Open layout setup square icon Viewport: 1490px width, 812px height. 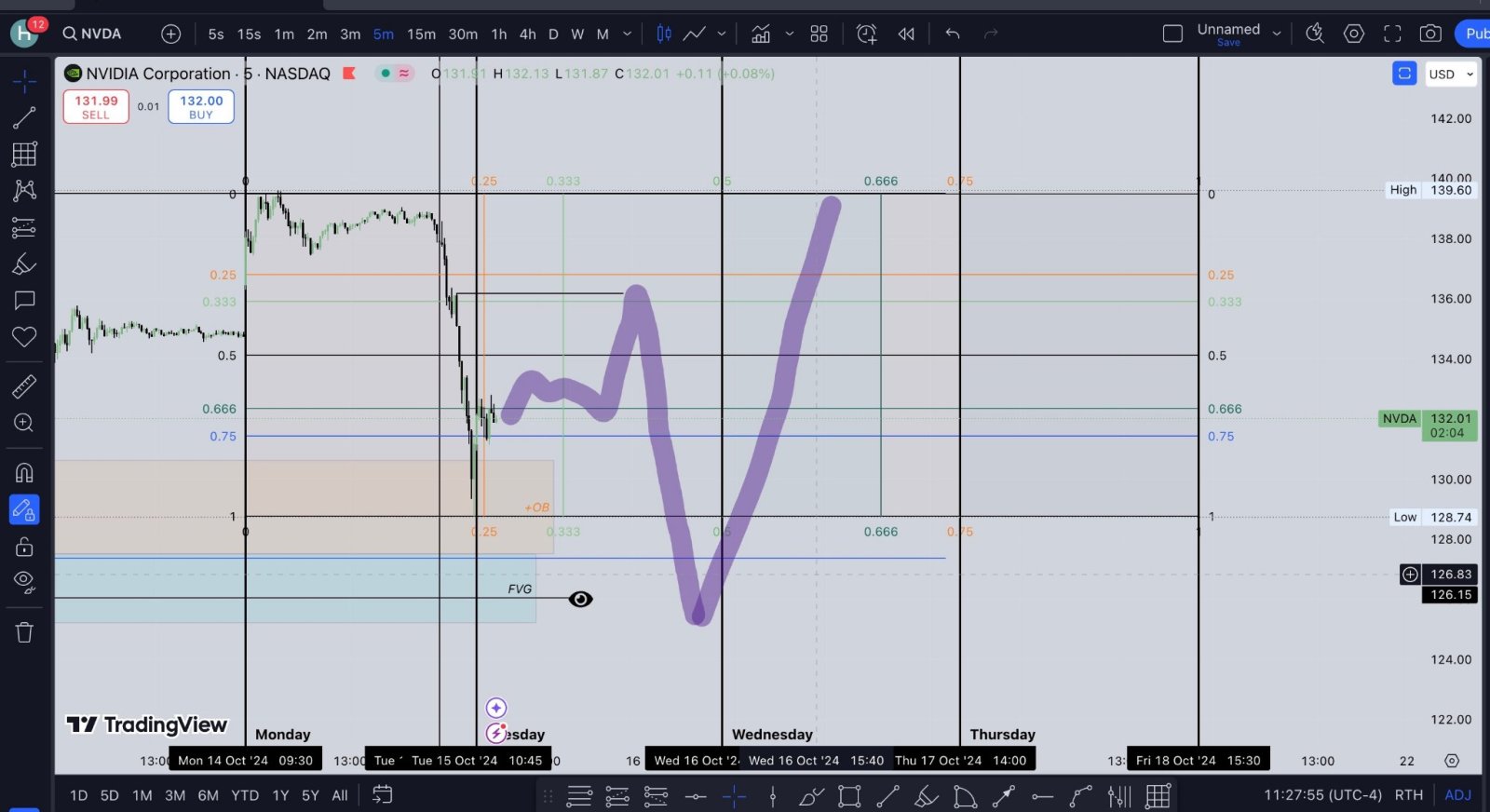1172,34
